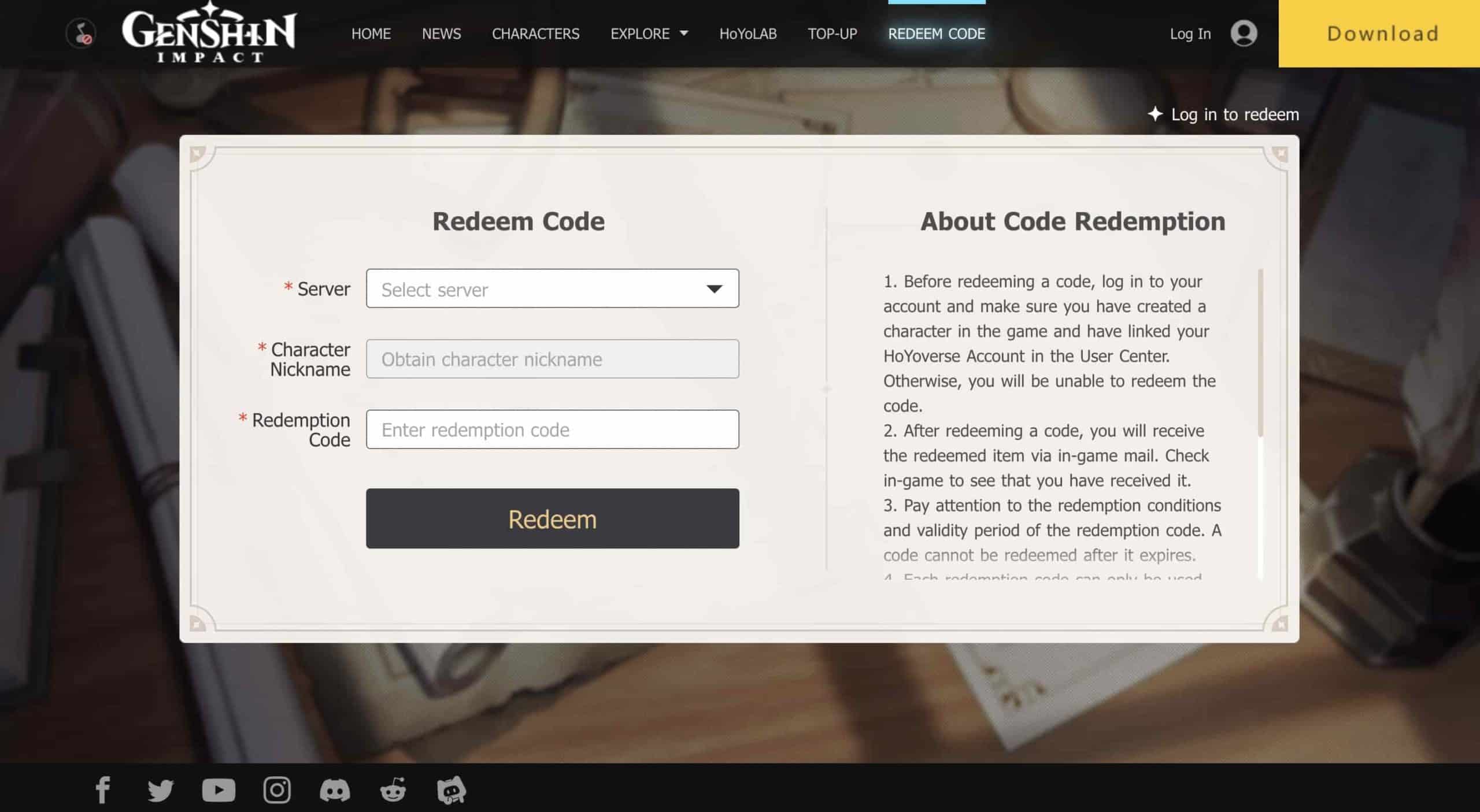
Task: Click the Character Nickname label
Action: pos(310,359)
